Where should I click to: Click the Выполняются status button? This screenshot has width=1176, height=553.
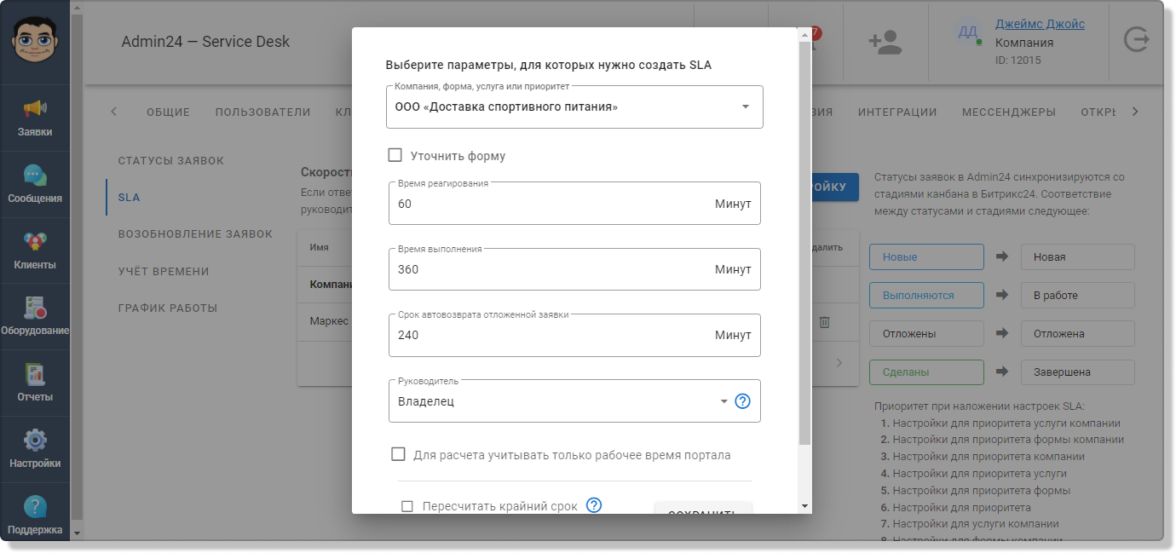click(x=926, y=296)
